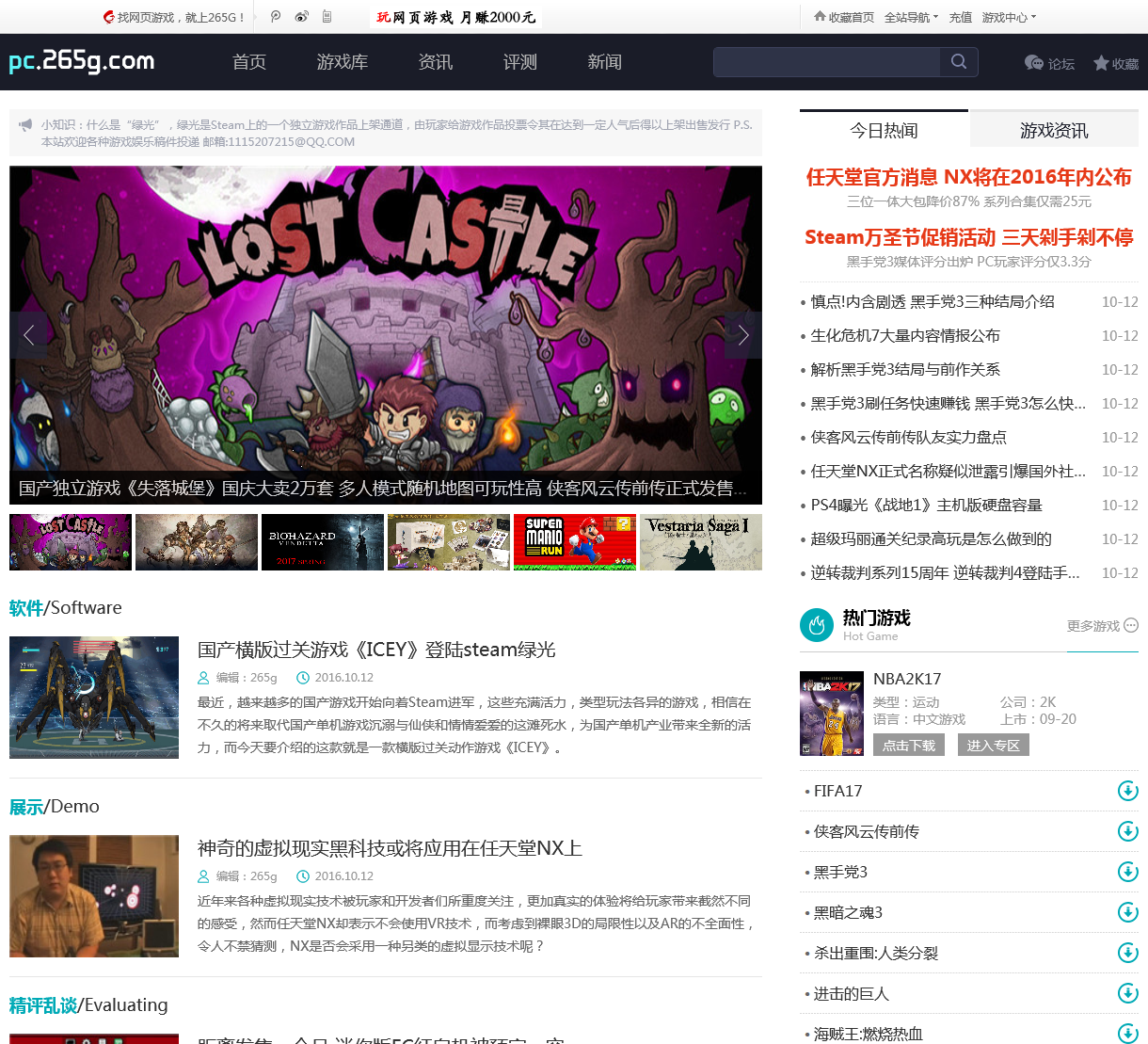
Task: Open the 新闻 nav item
Action: [x=605, y=62]
